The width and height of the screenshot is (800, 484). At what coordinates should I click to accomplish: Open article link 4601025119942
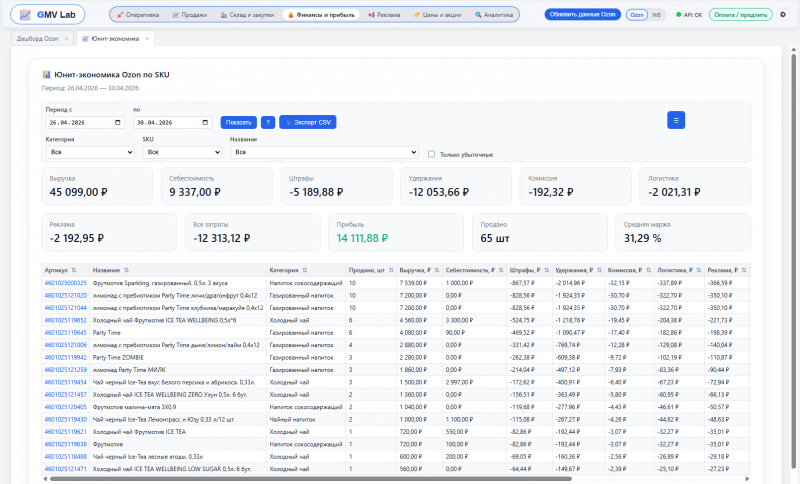click(x=65, y=358)
